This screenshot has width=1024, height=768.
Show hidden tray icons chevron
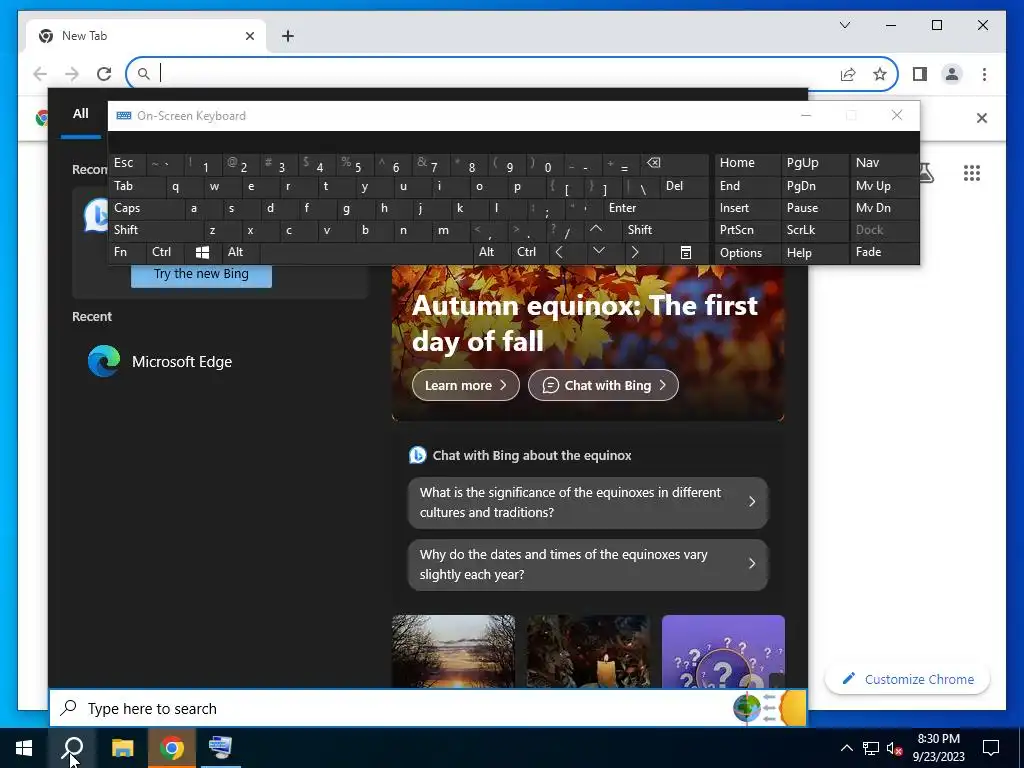tap(846, 748)
